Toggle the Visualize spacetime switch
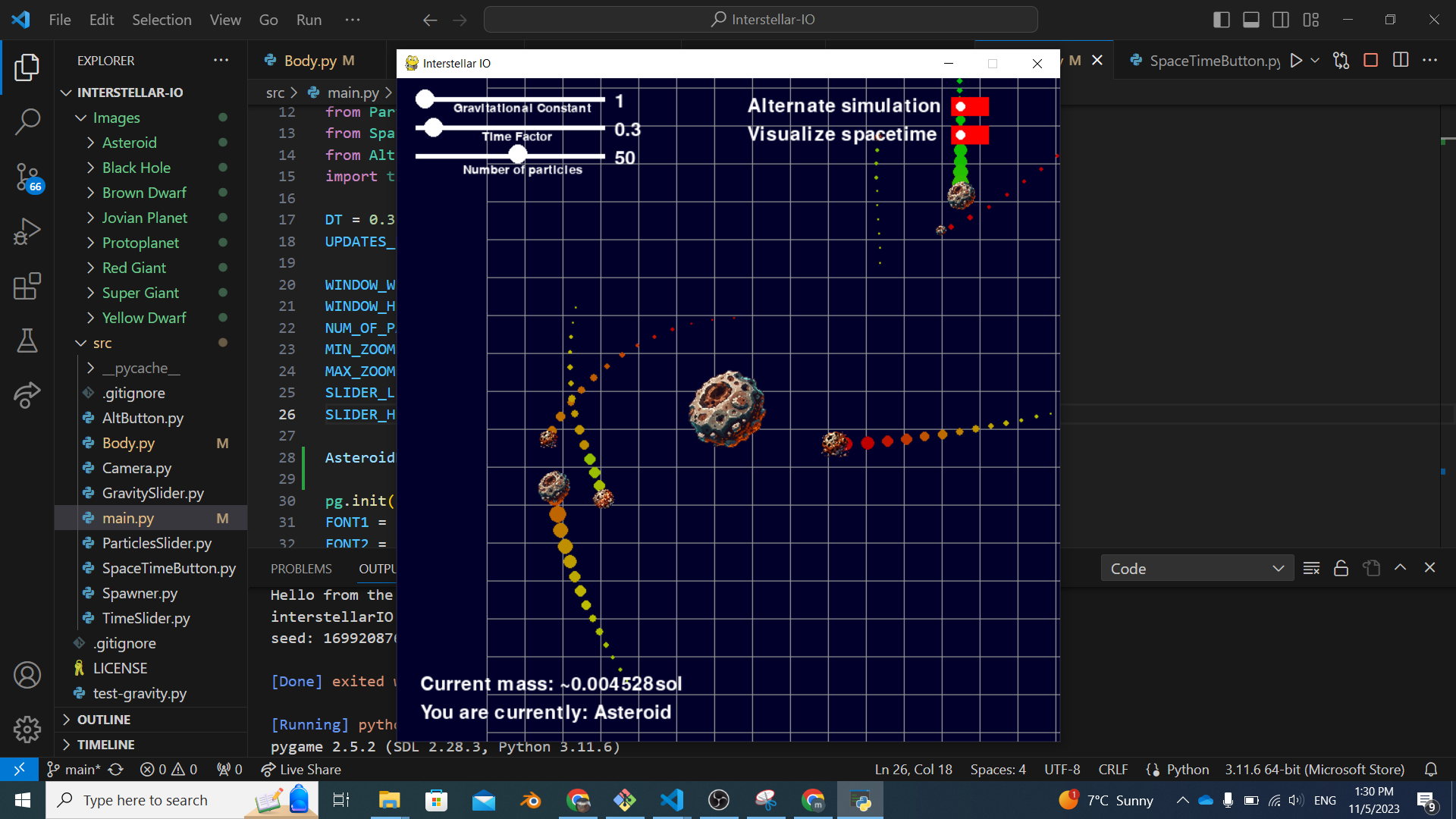The image size is (1456, 819). (x=969, y=136)
